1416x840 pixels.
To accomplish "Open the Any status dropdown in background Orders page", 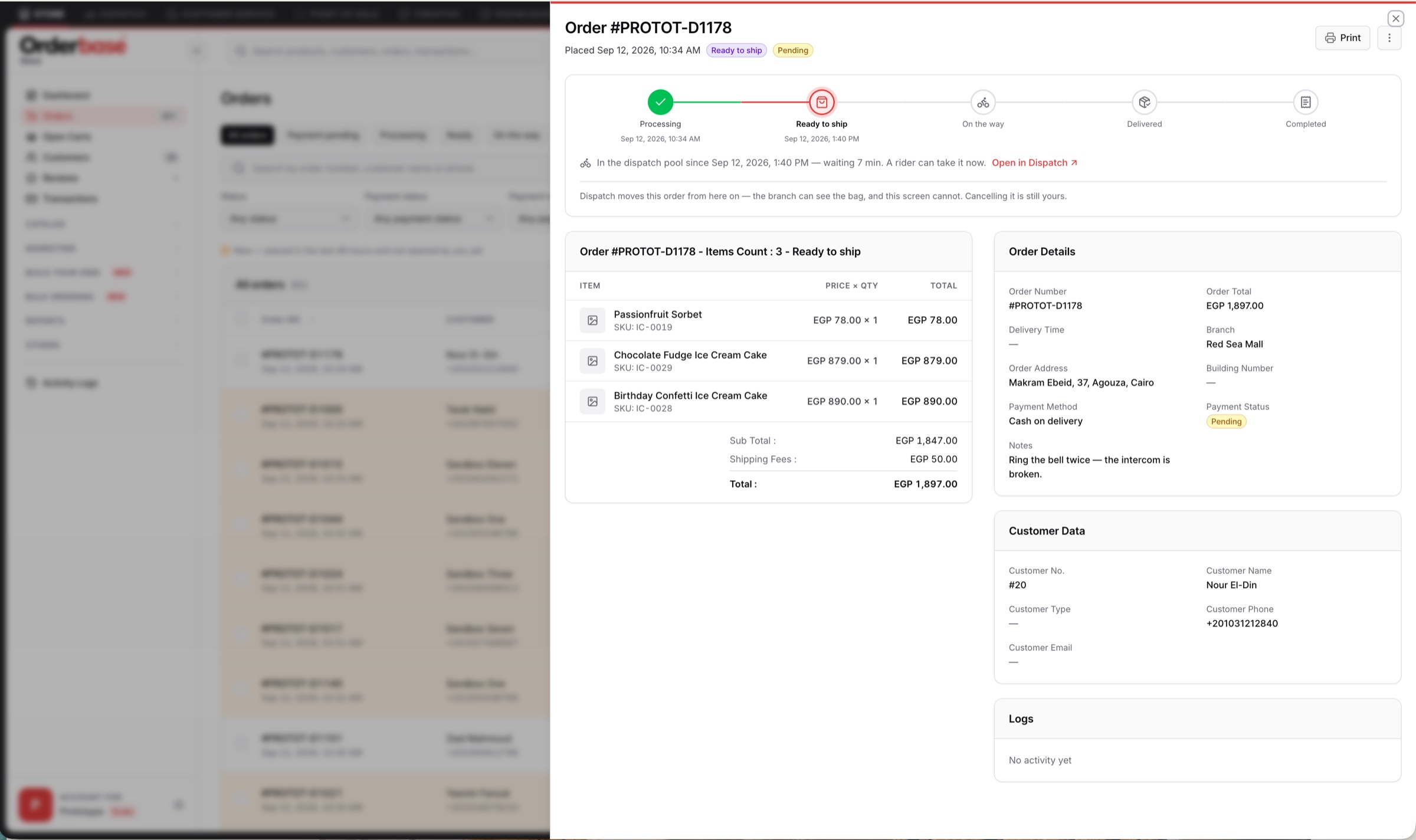I will tap(289, 219).
